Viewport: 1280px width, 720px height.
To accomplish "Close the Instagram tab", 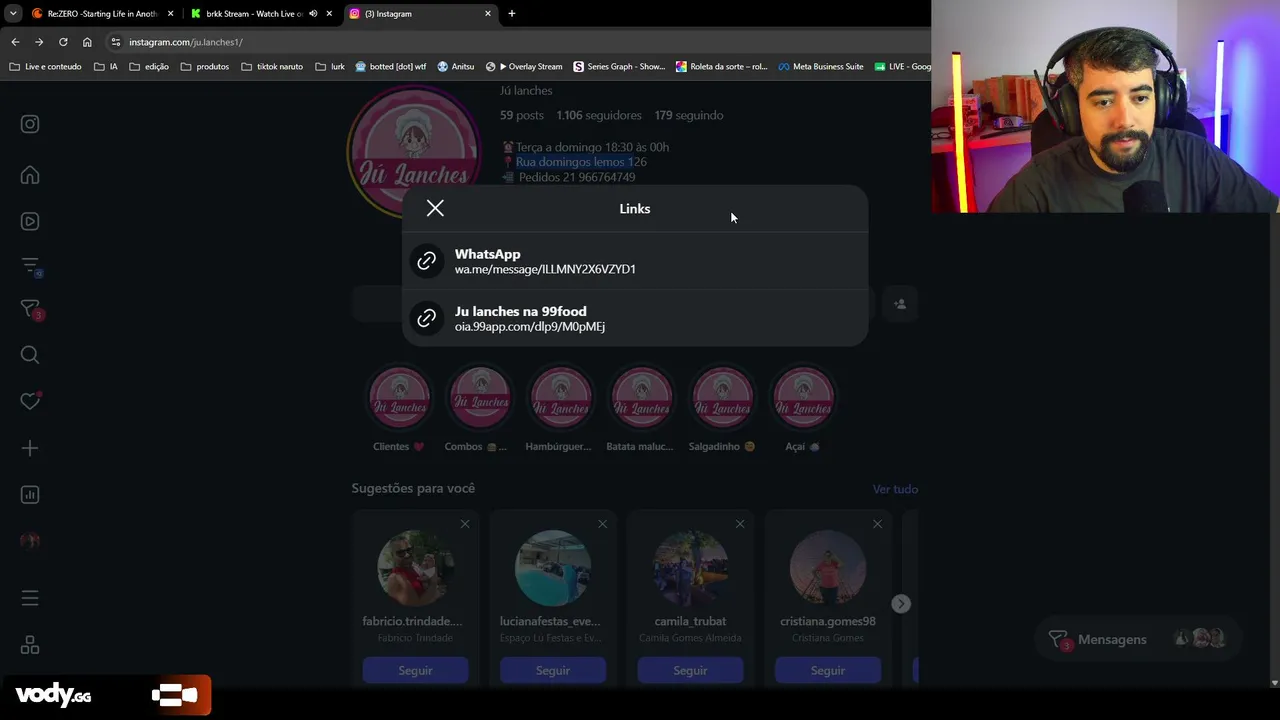I will click(488, 14).
